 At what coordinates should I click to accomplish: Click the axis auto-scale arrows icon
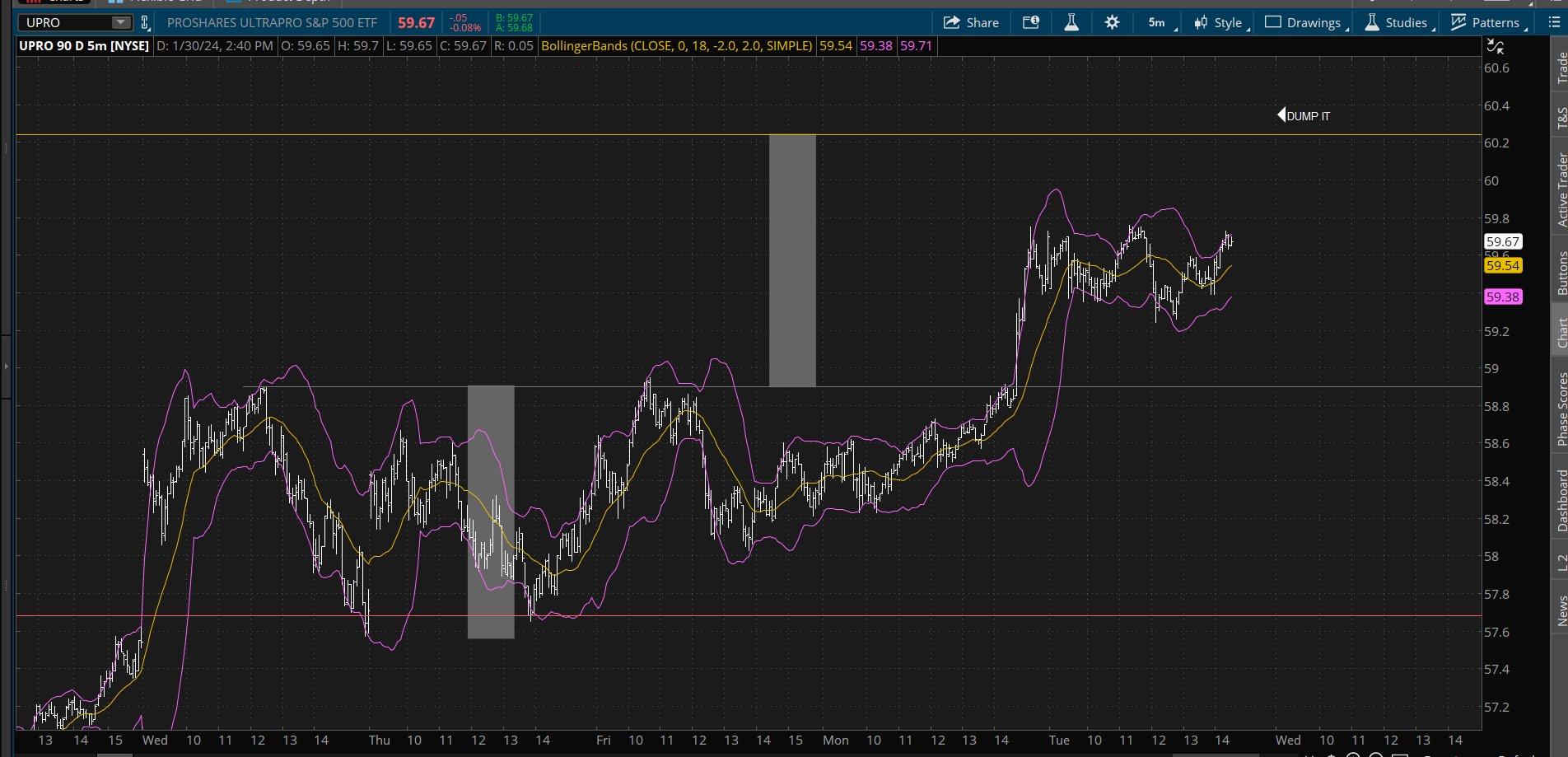(1496, 47)
